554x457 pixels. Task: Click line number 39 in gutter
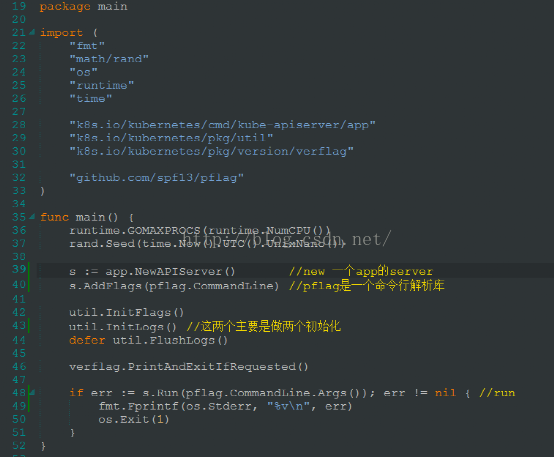[19, 269]
